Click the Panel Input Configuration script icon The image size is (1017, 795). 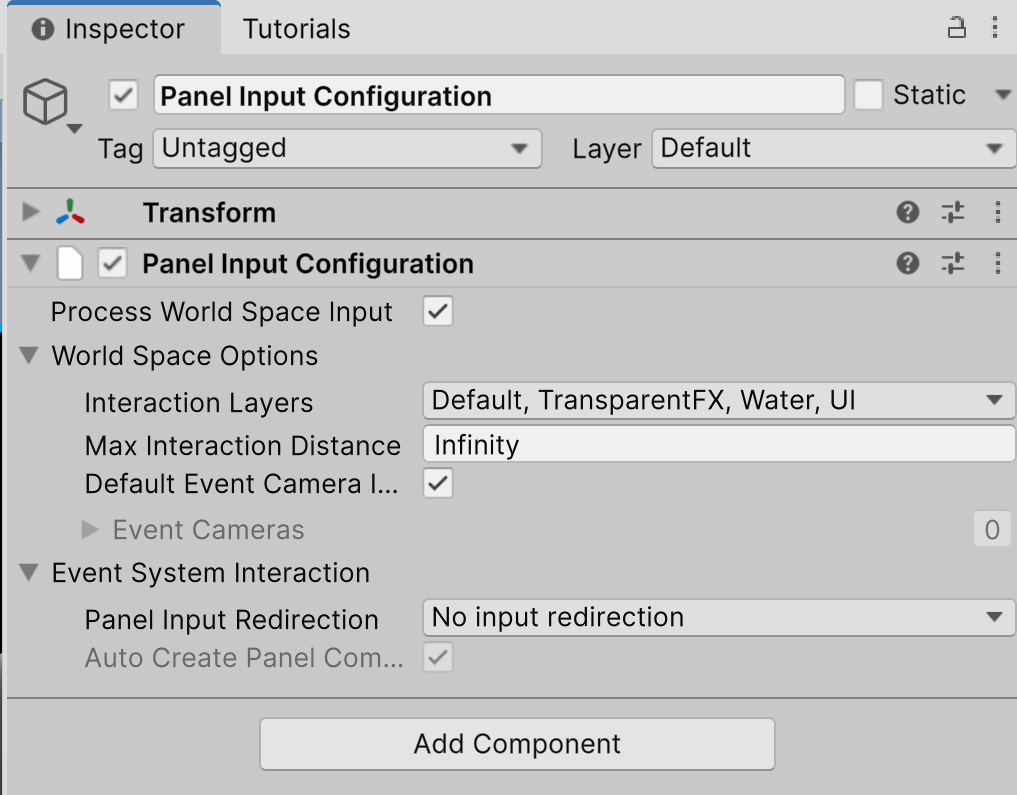tap(71, 263)
